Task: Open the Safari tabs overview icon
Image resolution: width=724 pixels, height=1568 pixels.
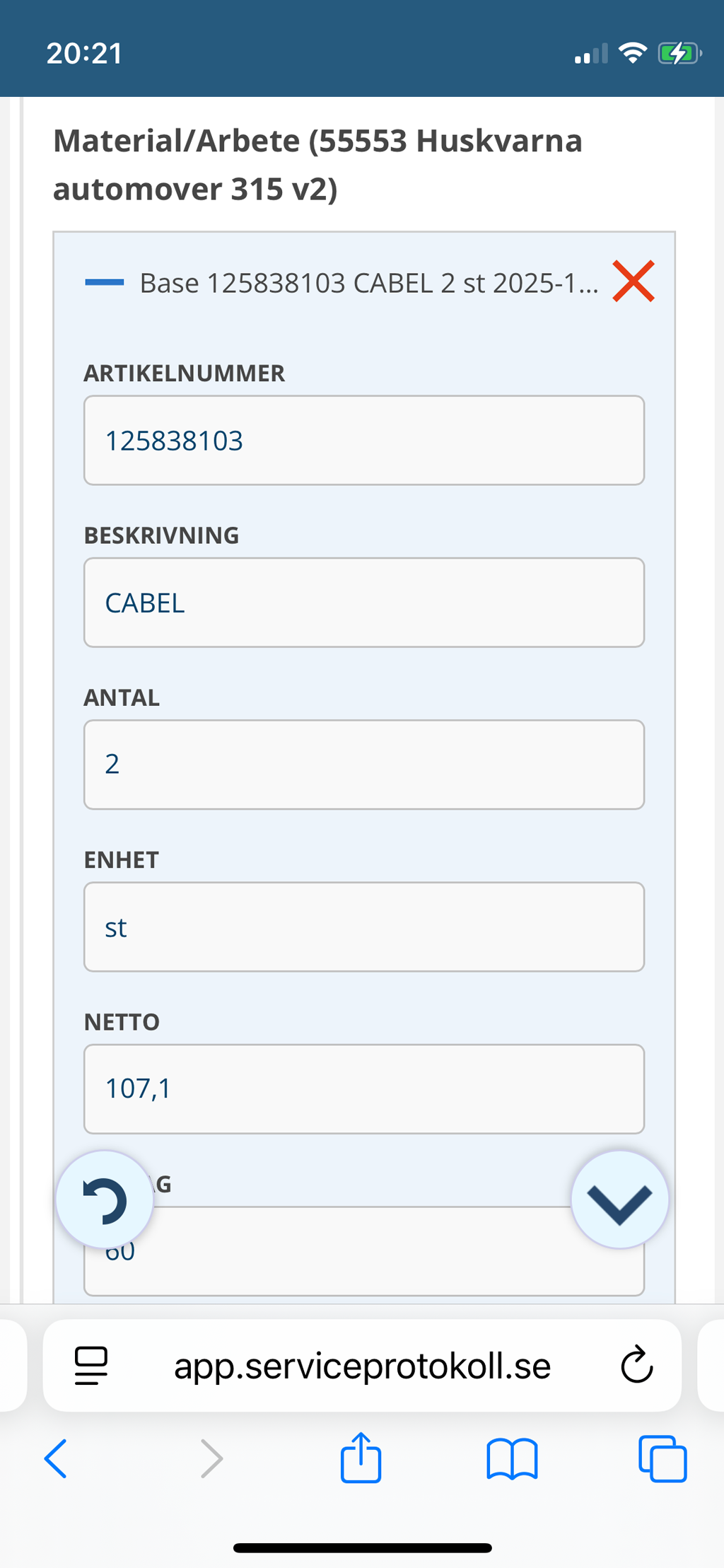Action: pos(662,1458)
